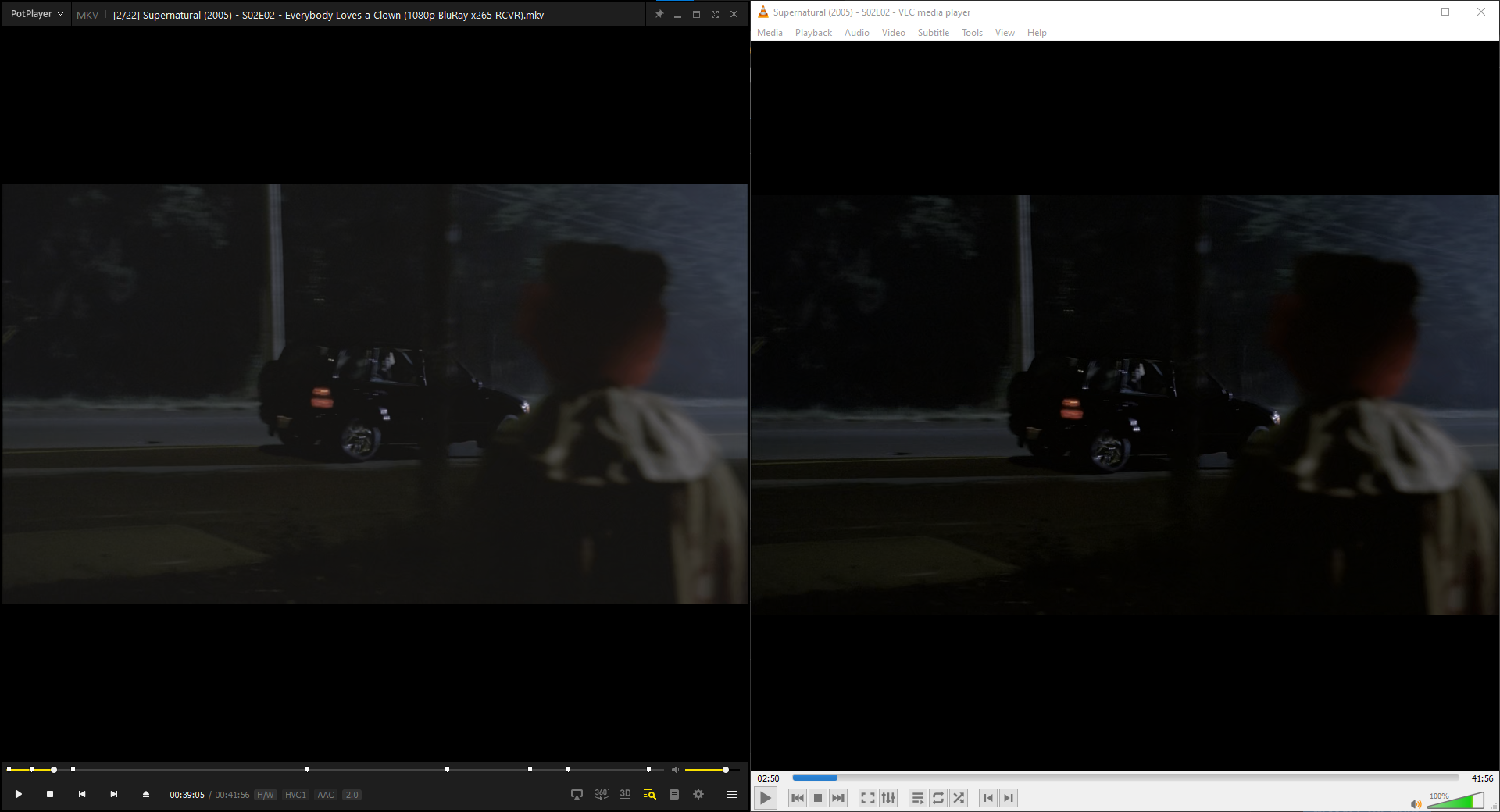The height and width of the screenshot is (812, 1500).
Task: Open PotPlayer's hamburger playlist menu
Action: (x=732, y=795)
